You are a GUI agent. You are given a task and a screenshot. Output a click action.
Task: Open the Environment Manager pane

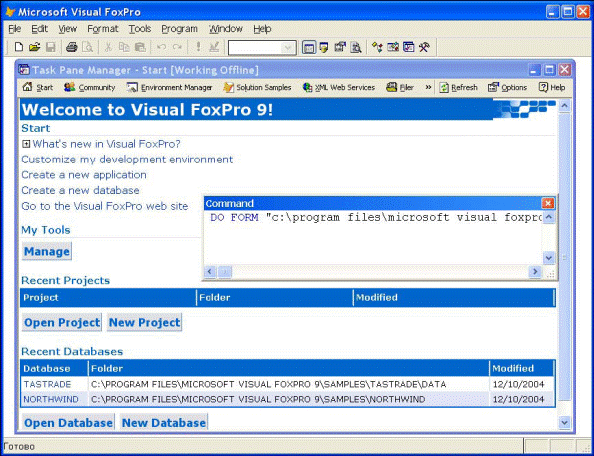click(169, 87)
